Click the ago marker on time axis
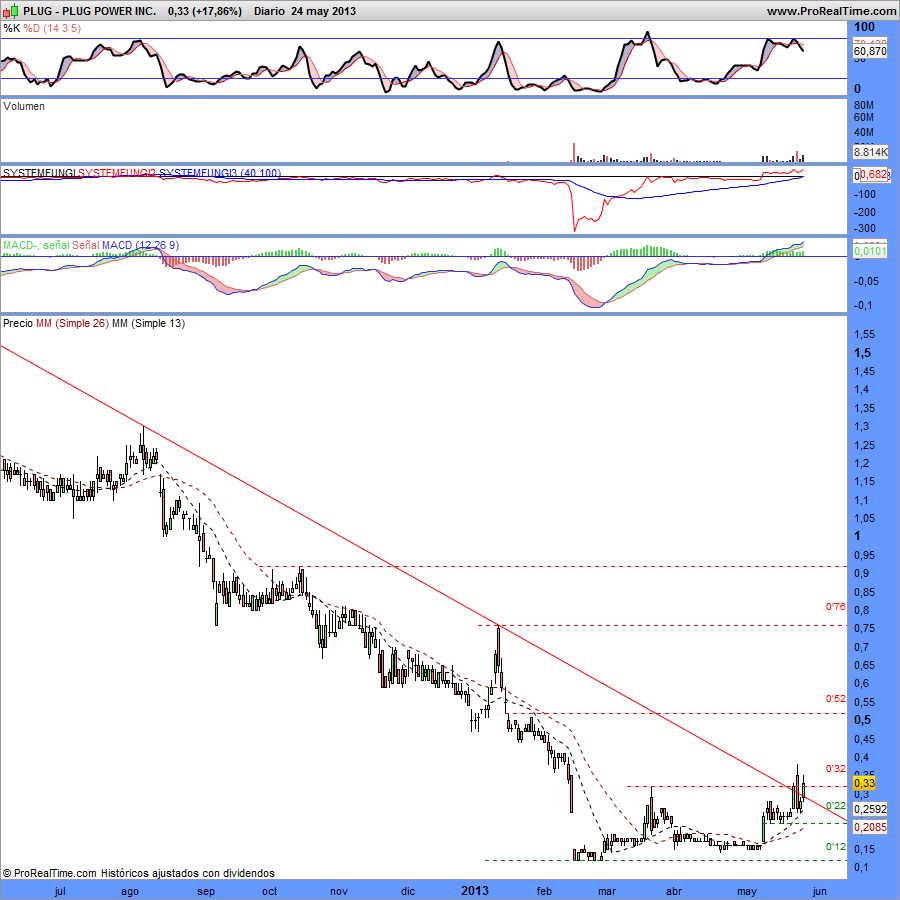The height and width of the screenshot is (900, 900). pyautogui.click(x=130, y=891)
